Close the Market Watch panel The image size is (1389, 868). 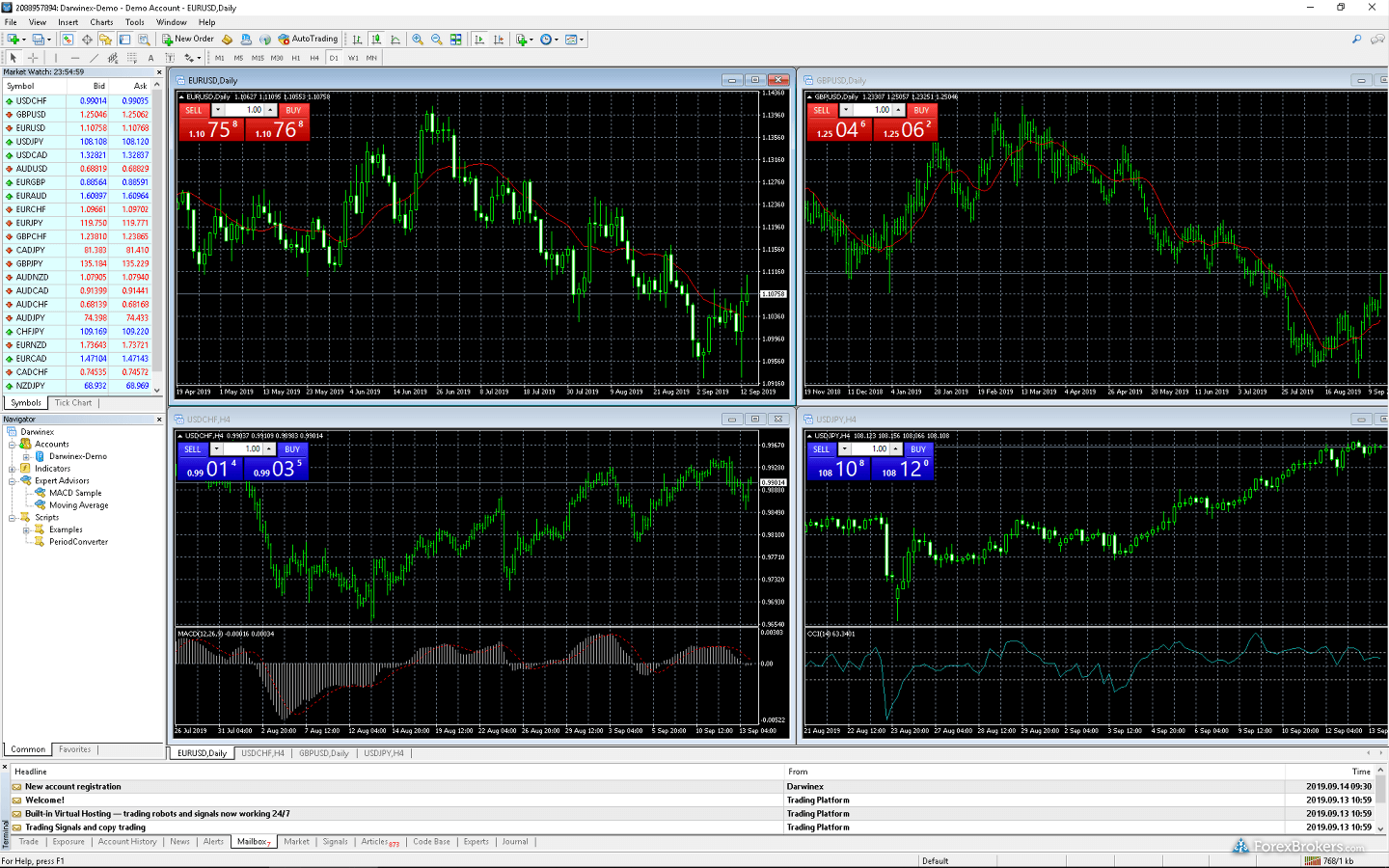click(159, 72)
